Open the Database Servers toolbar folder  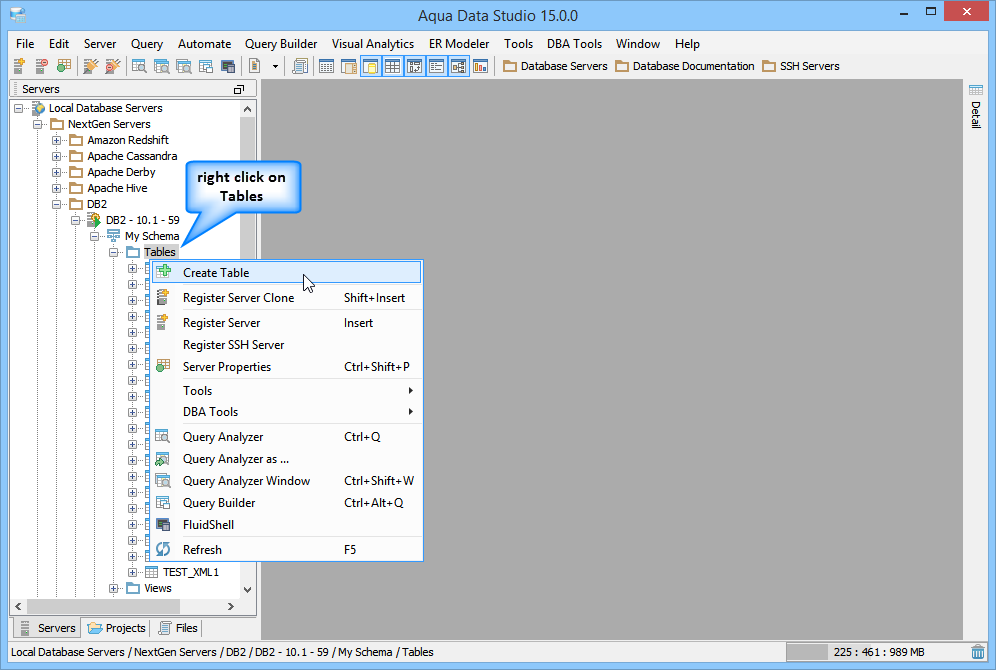click(x=555, y=66)
